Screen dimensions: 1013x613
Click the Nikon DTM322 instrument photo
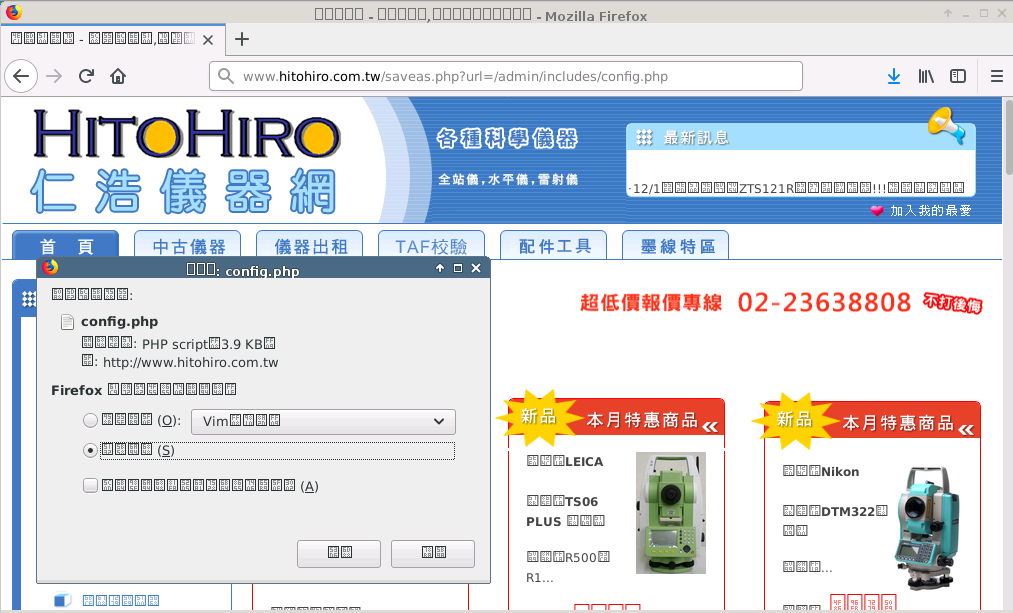928,528
